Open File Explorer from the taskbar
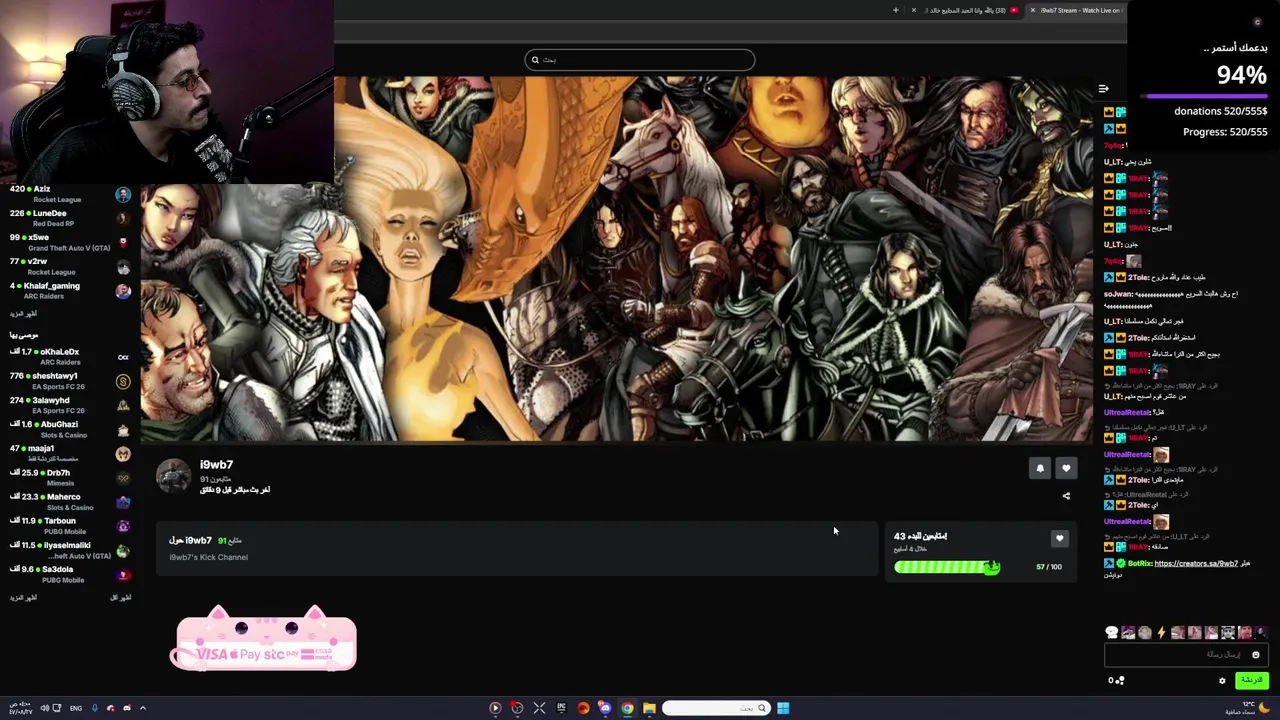Screen dimensions: 1280x720 pos(649,708)
